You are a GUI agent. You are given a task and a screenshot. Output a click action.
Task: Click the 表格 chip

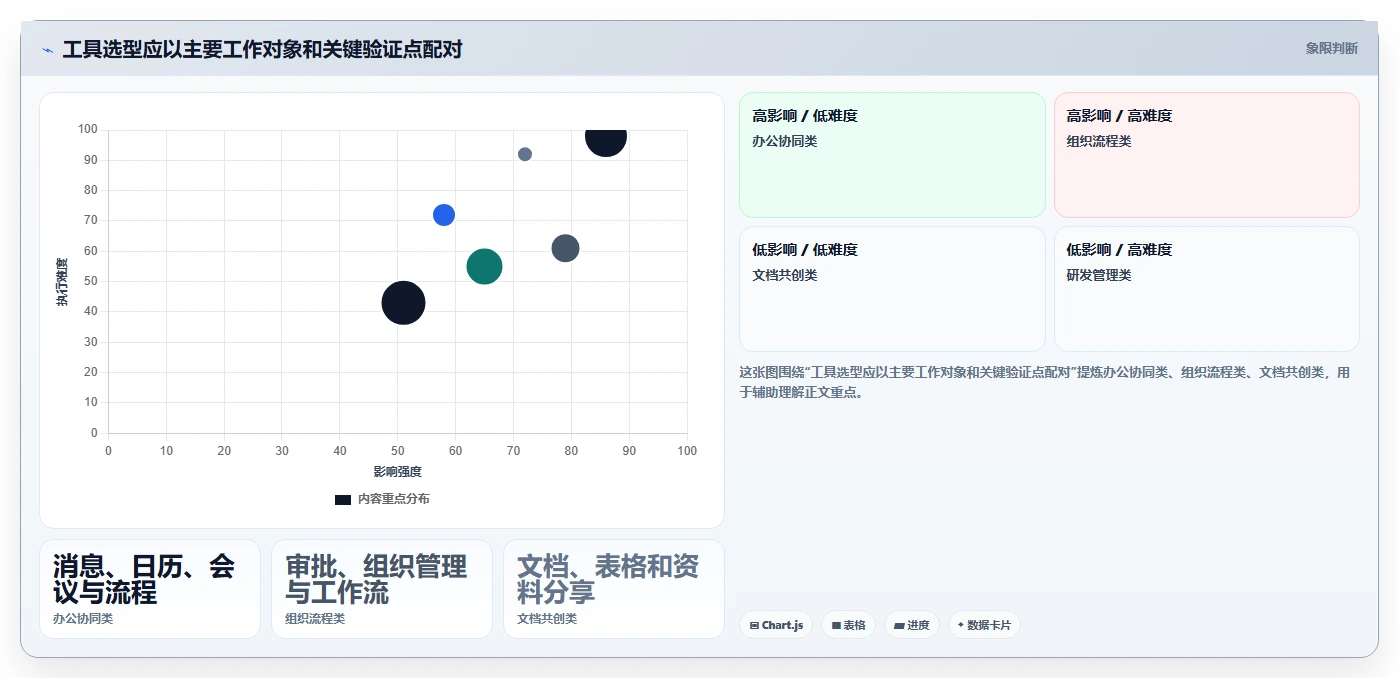coord(848,625)
